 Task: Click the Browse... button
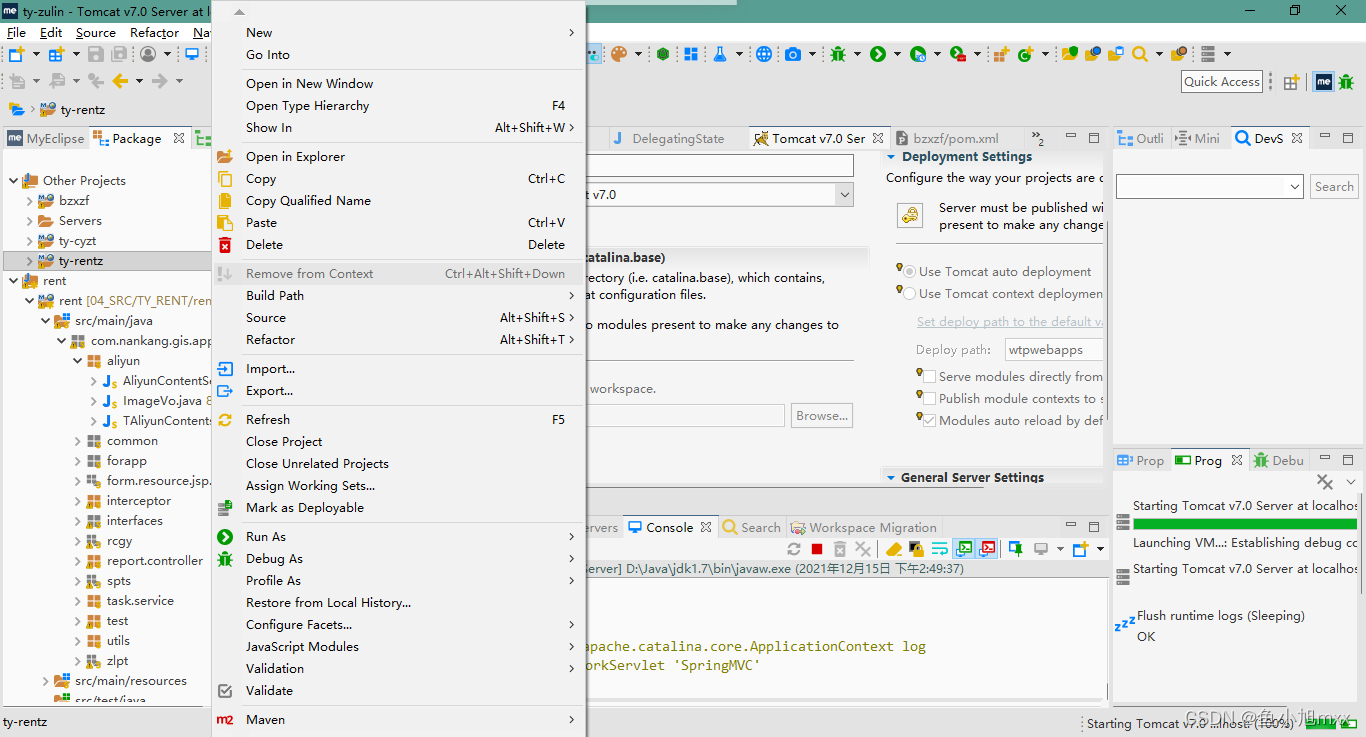(822, 415)
